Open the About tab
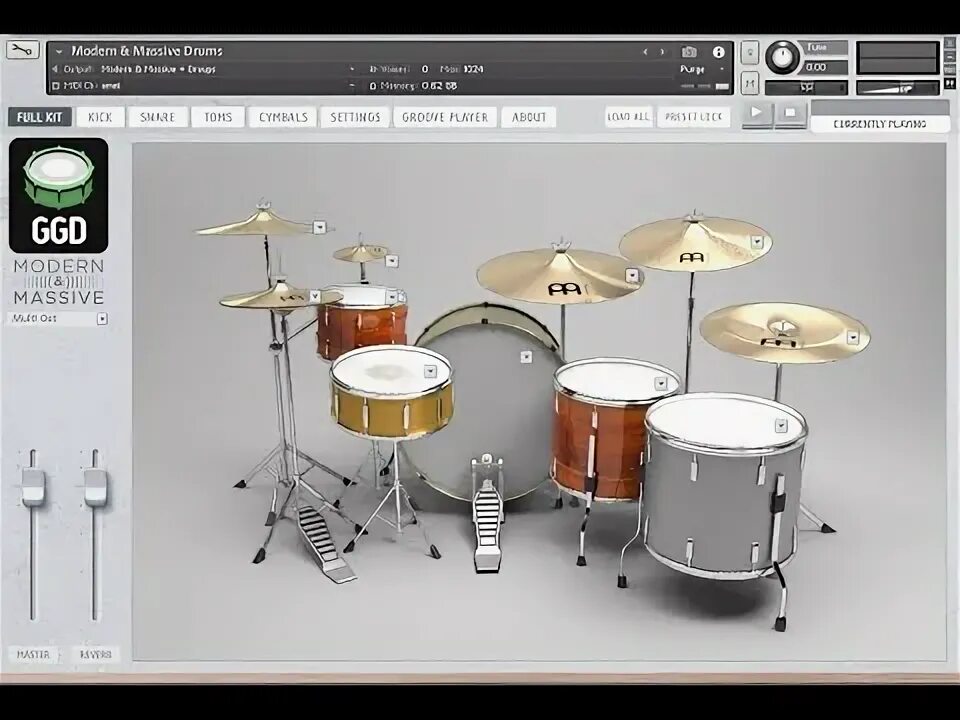The image size is (960, 720). point(529,117)
